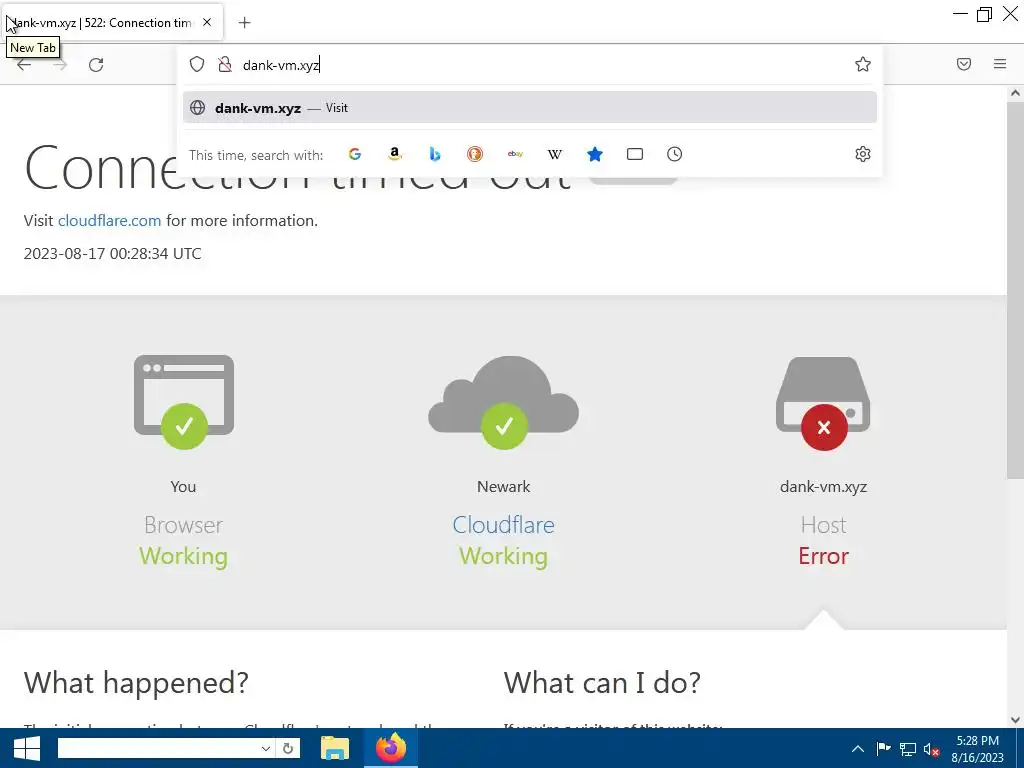
Task: Click the red 'Error' host status text
Action: coord(823,556)
